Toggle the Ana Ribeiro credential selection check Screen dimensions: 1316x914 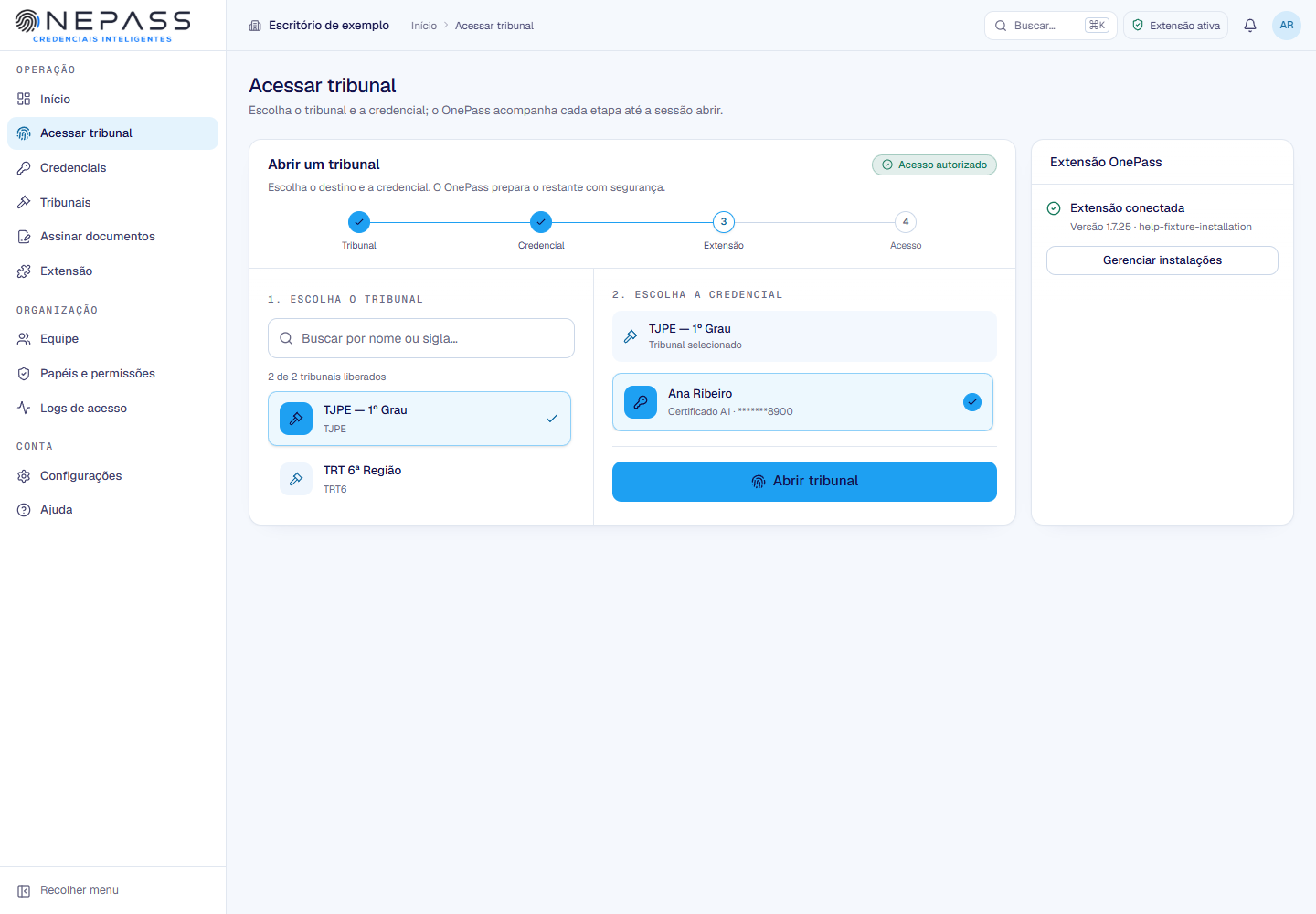point(972,402)
